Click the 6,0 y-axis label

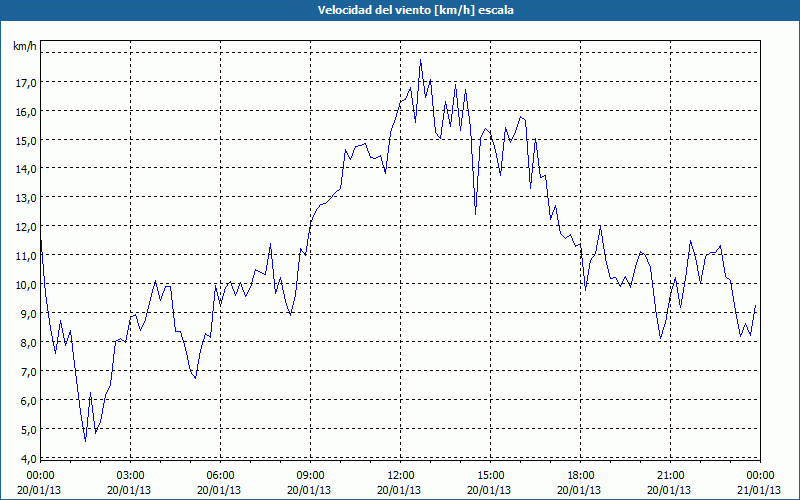(28, 401)
